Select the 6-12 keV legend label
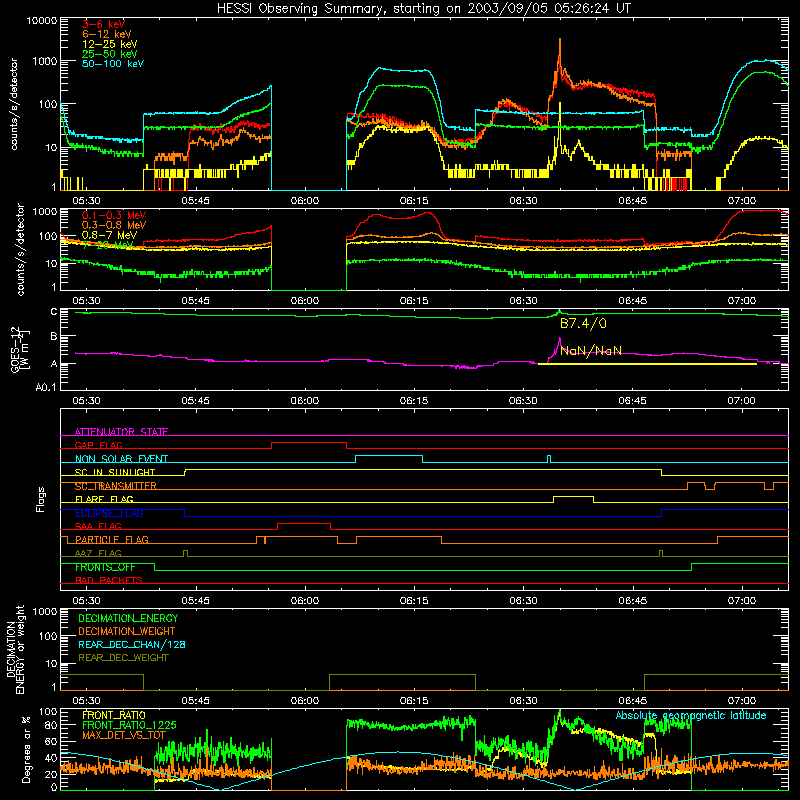The image size is (800, 800). click(107, 34)
